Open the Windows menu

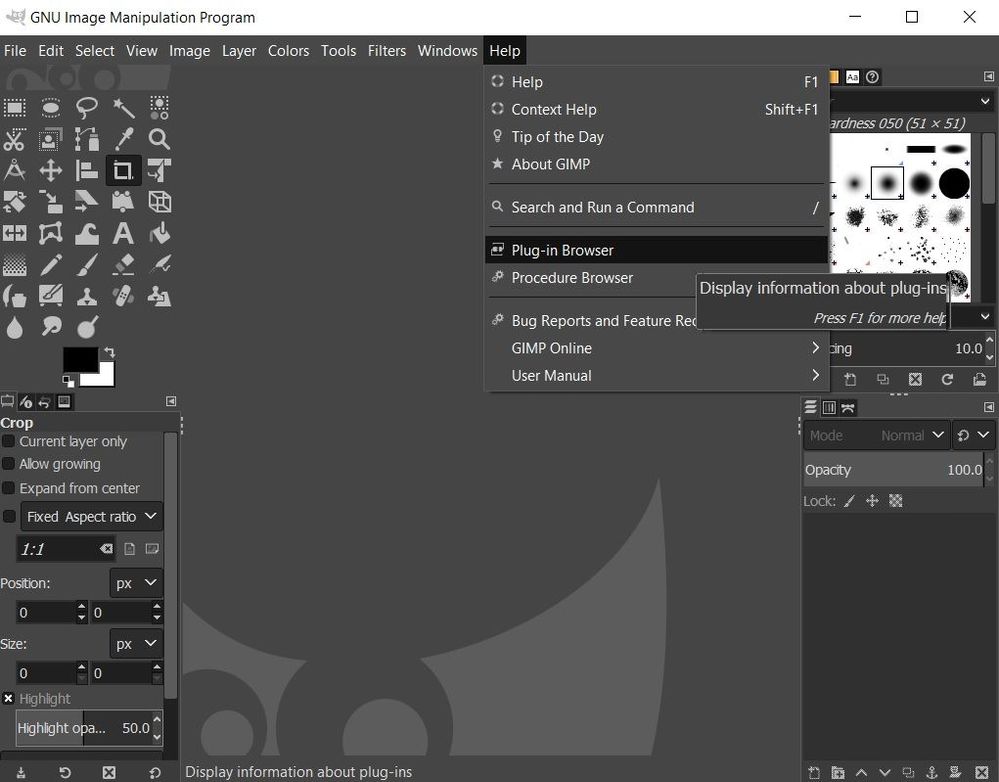point(447,50)
